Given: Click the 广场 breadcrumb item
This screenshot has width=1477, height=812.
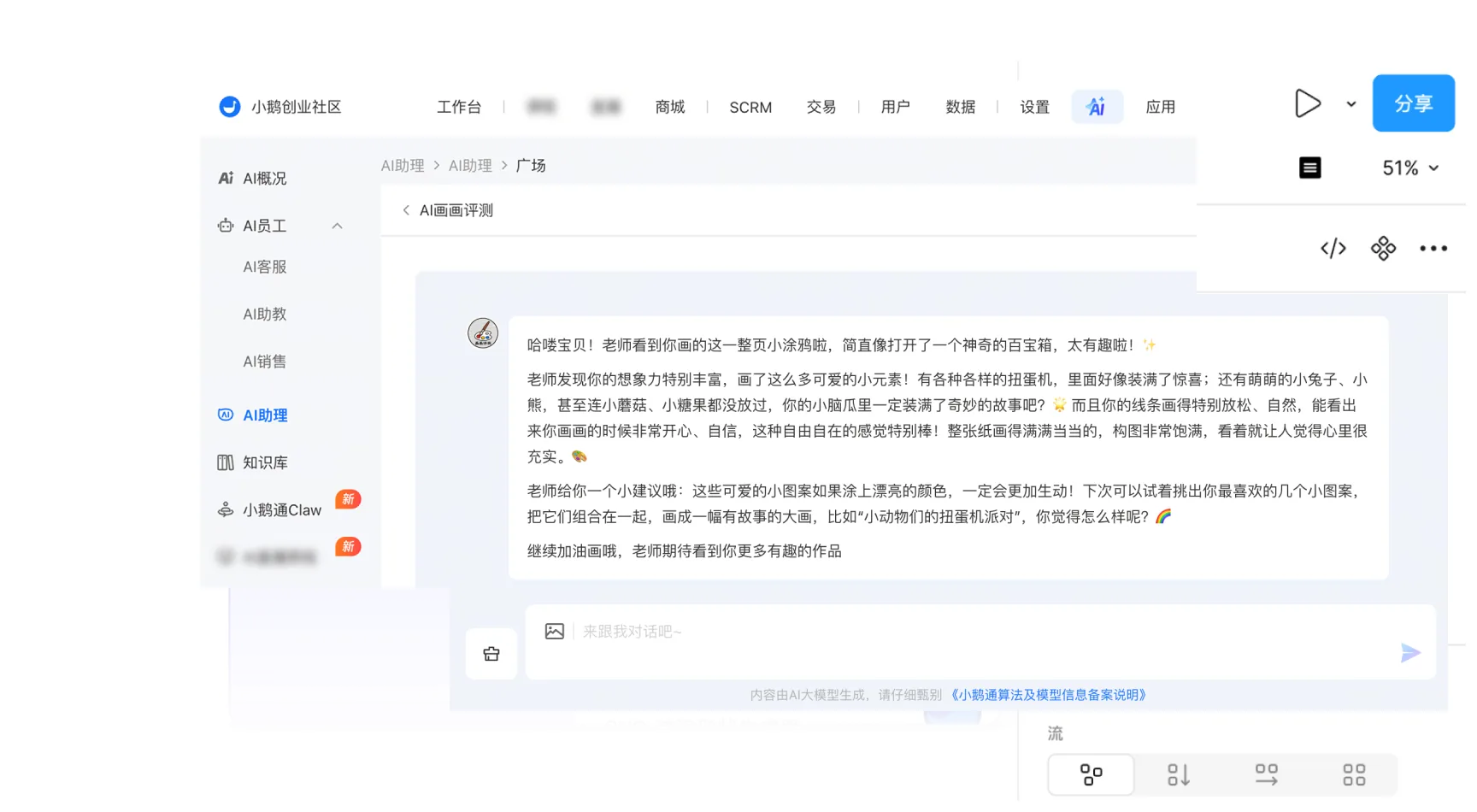Looking at the screenshot, I should point(531,166).
